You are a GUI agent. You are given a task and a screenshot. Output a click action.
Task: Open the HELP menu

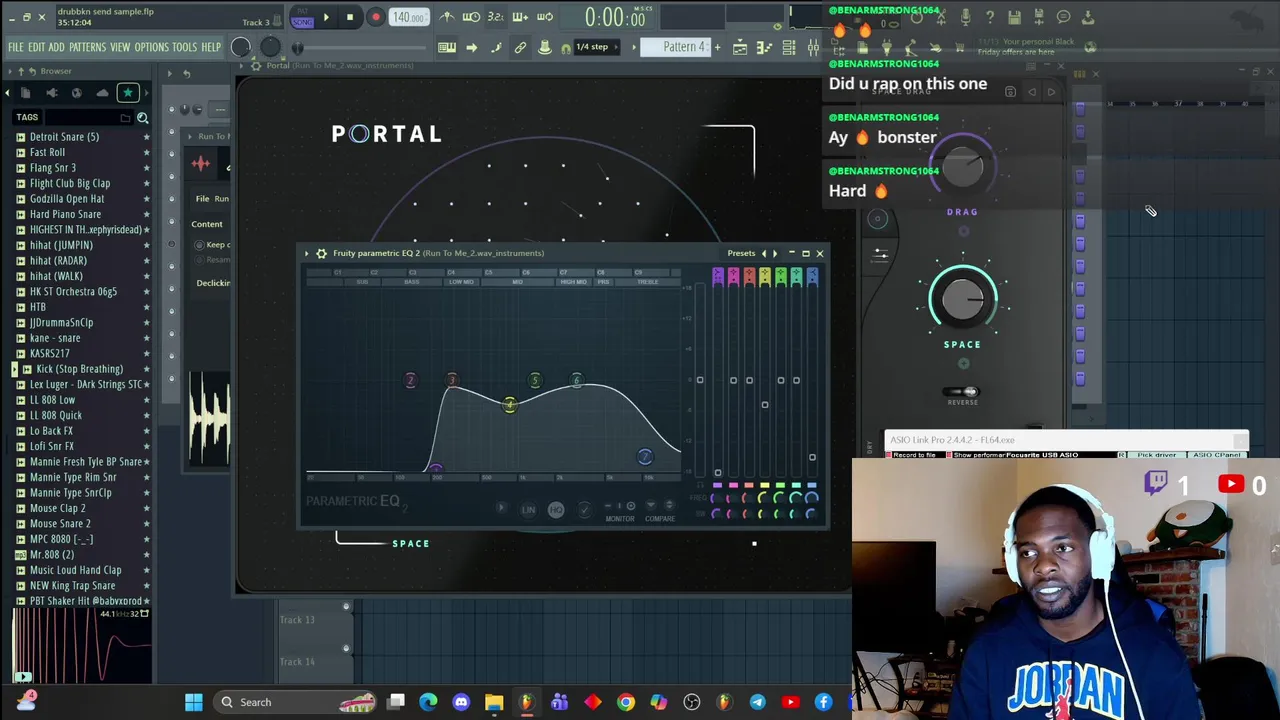(x=211, y=47)
